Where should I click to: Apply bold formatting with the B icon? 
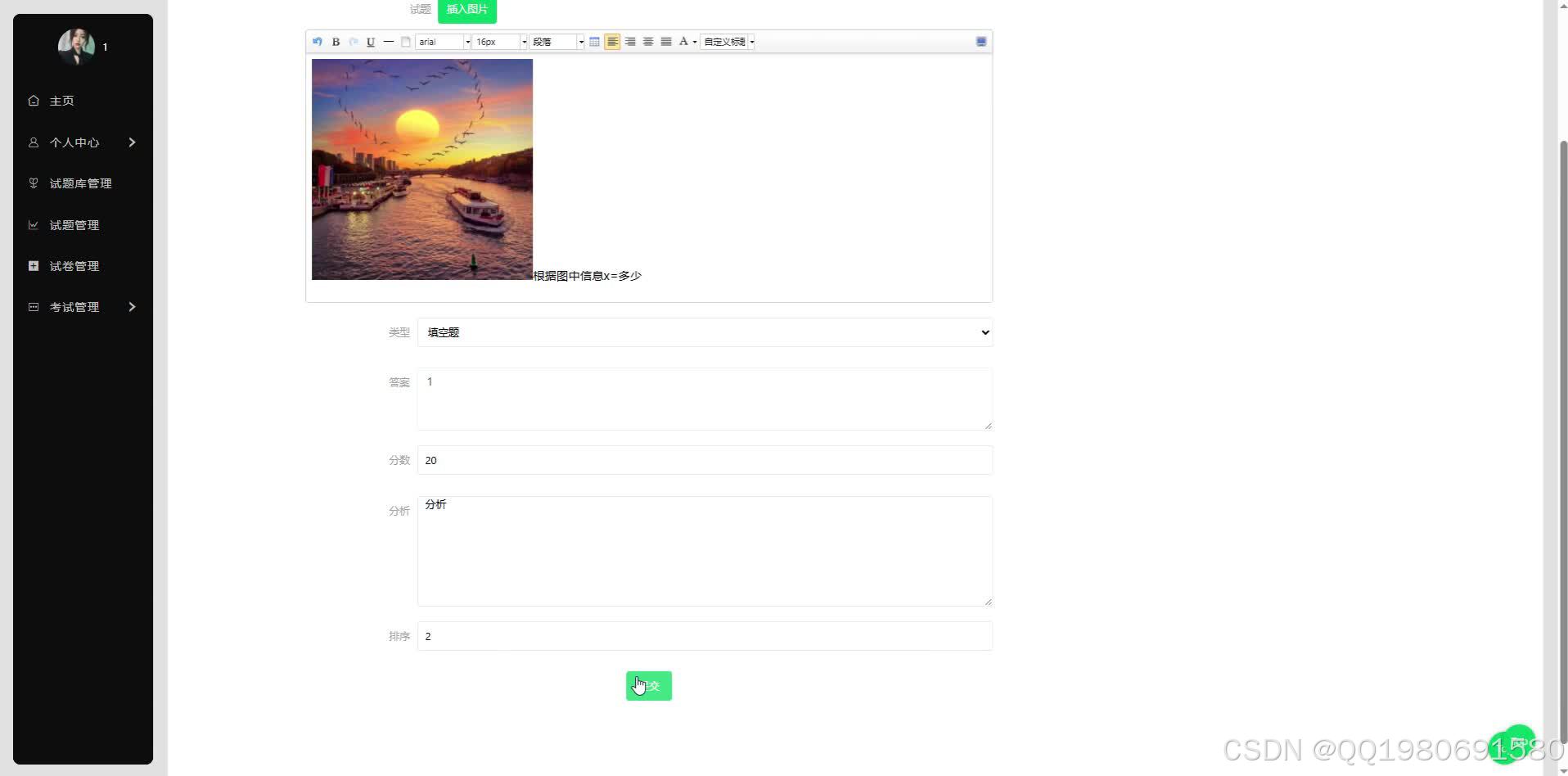(336, 42)
